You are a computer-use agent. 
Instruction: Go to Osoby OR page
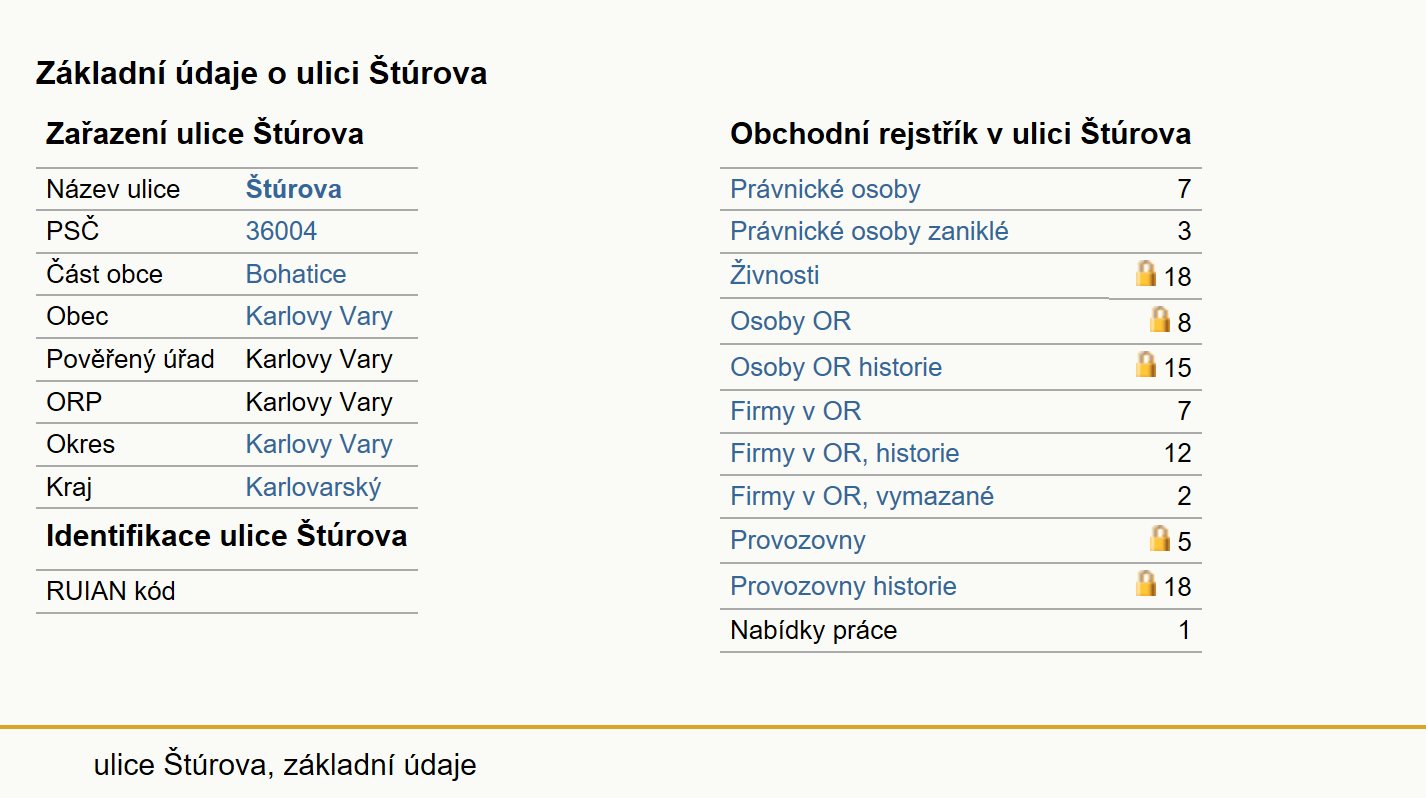[x=790, y=321]
